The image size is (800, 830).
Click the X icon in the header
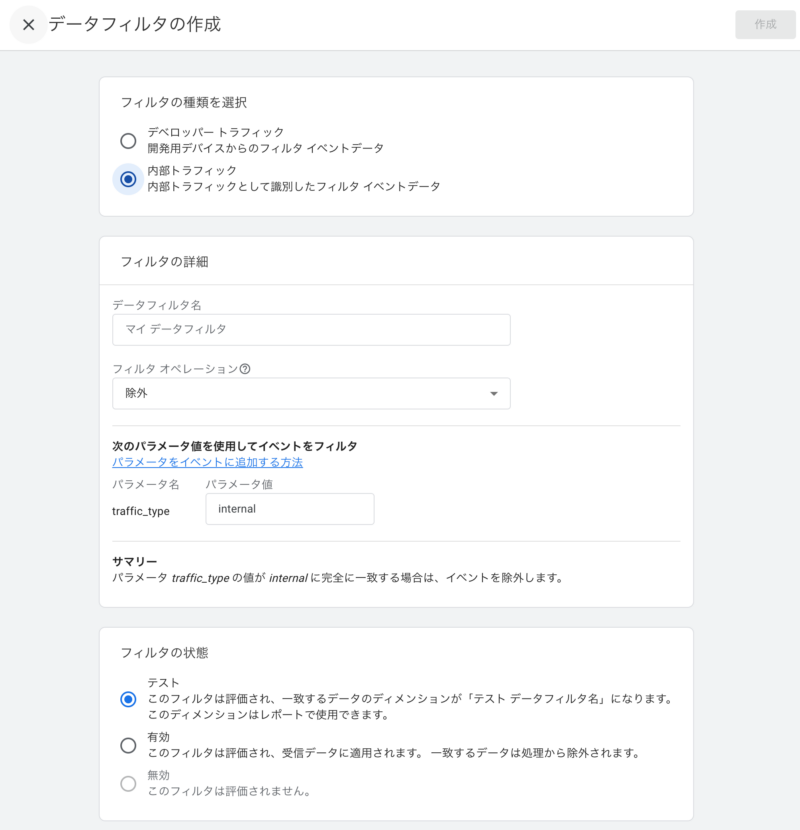click(27, 25)
